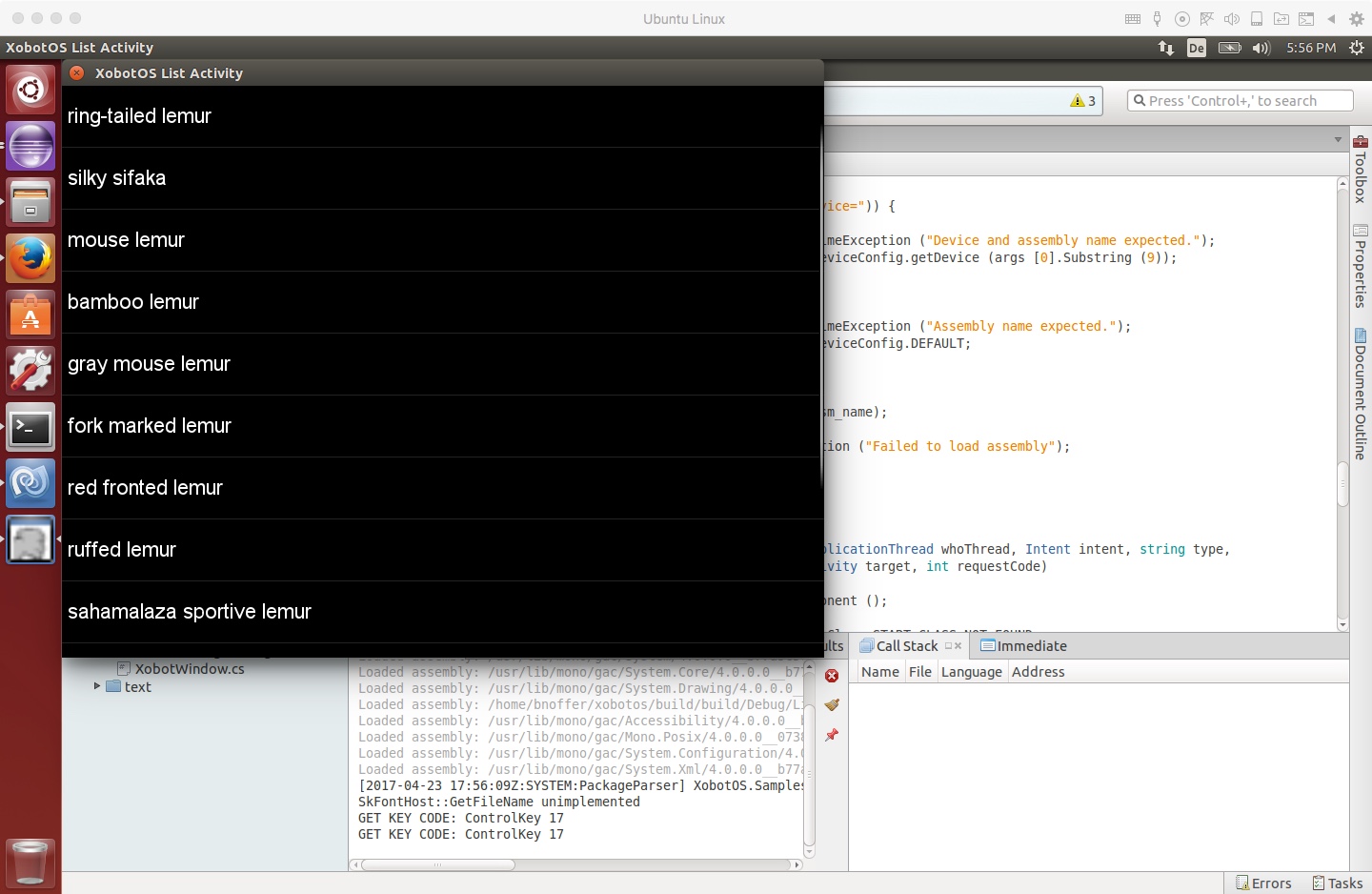Switch to the Immediate tab

tap(1024, 646)
